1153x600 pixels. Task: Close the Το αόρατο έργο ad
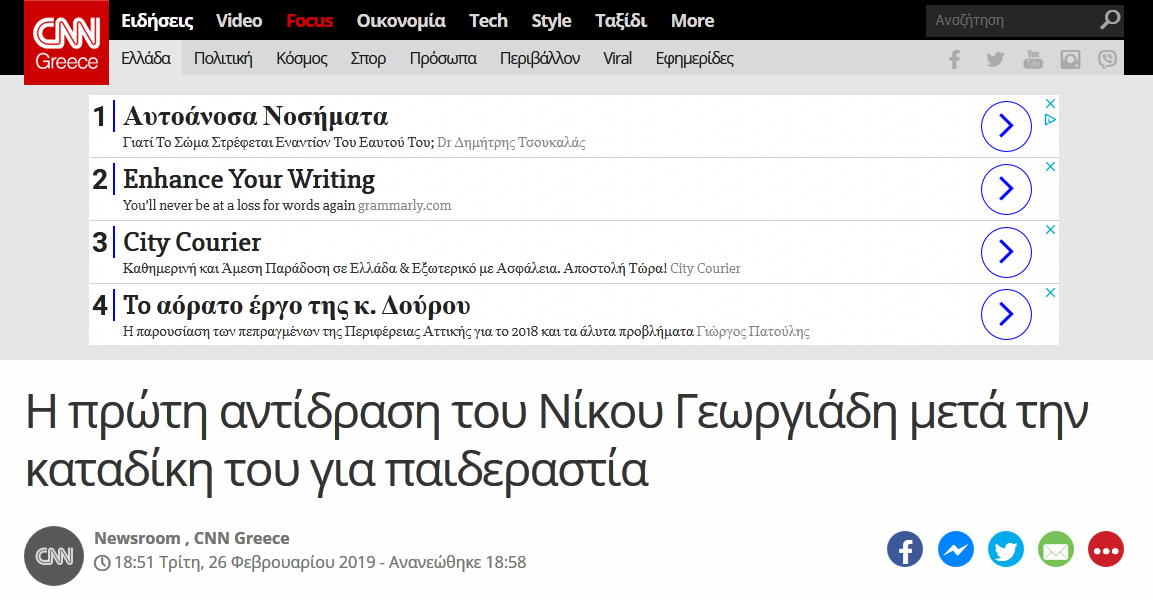(1051, 293)
